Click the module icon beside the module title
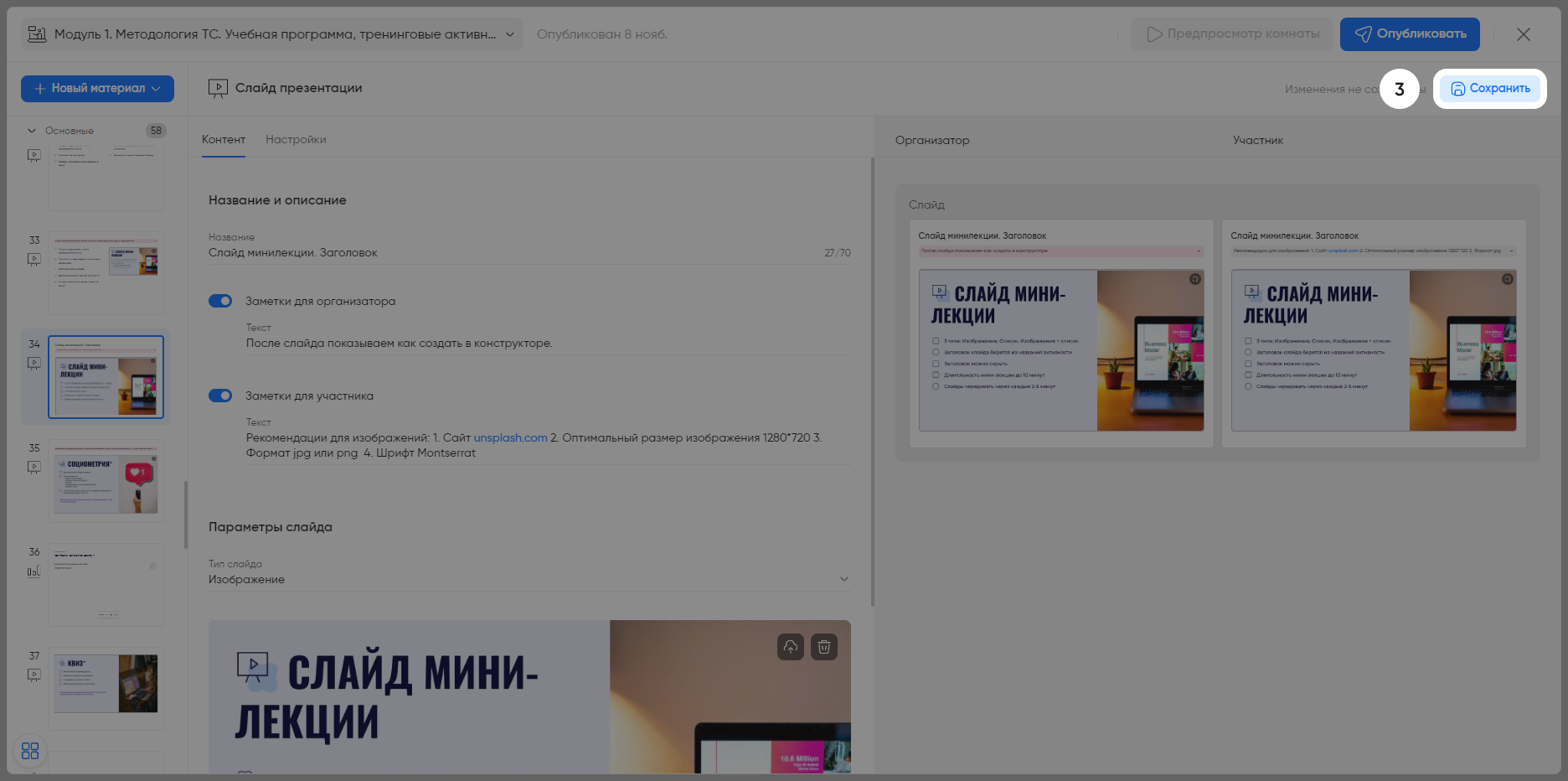This screenshot has width=1568, height=781. (37, 34)
